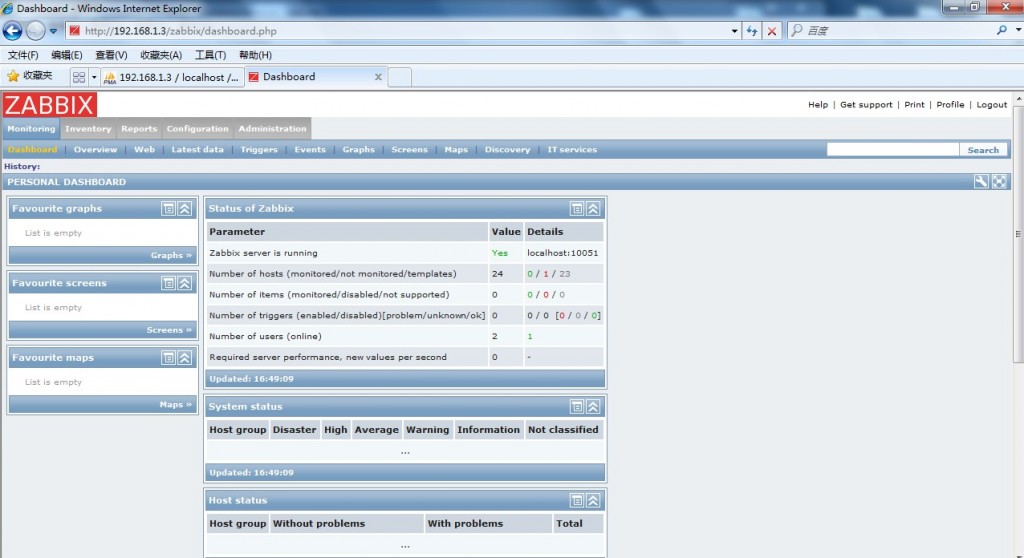Screen dimensions: 1024x558
Task: Open the Administration main tab
Action: (x=272, y=129)
